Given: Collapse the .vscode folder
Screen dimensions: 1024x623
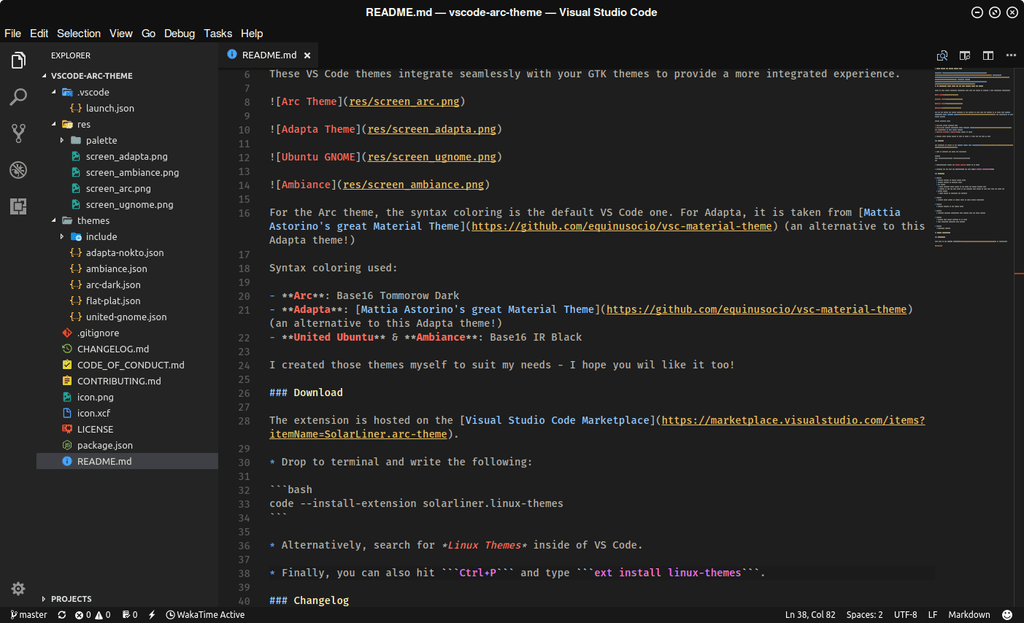Looking at the screenshot, I should 54,92.
